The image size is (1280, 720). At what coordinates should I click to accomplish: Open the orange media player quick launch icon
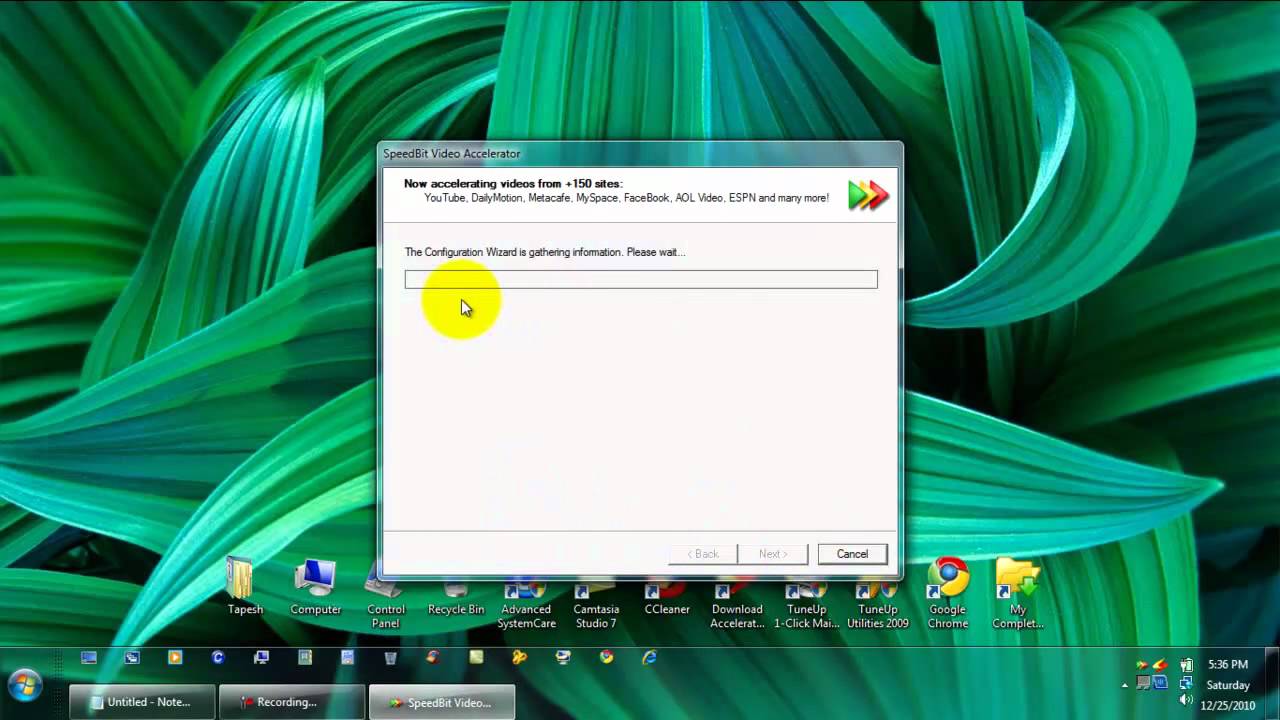point(175,657)
